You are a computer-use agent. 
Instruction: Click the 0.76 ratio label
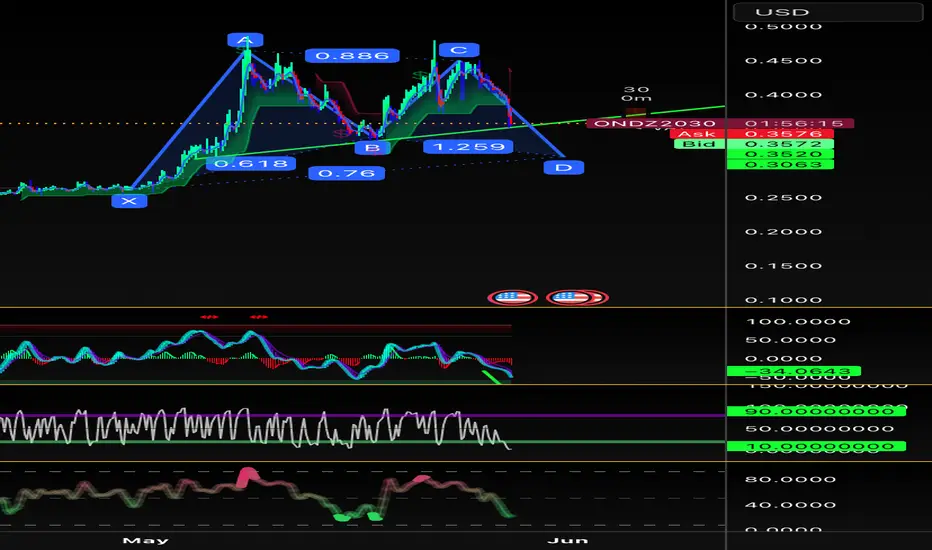[x=347, y=174]
